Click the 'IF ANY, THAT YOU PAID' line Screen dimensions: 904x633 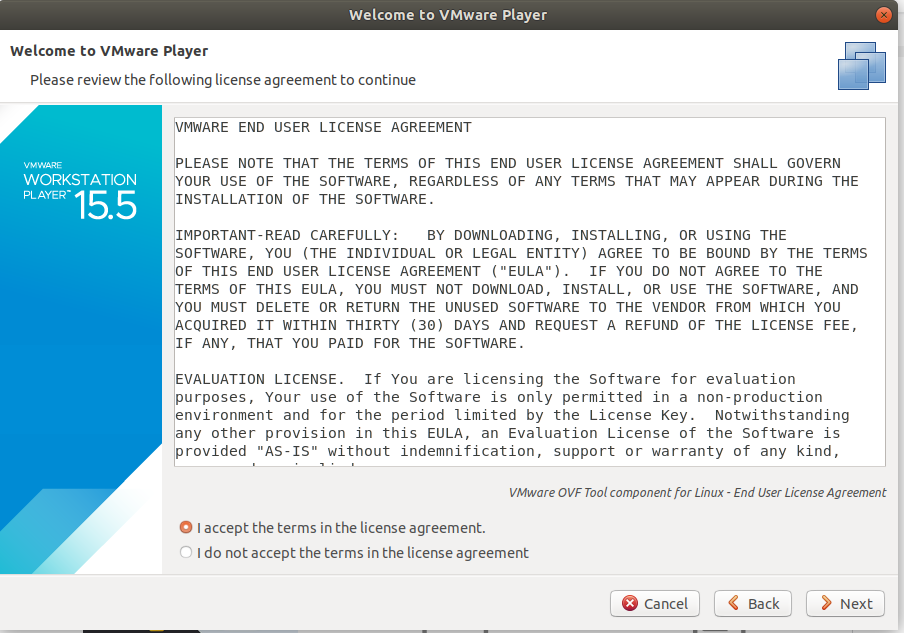coord(349,343)
